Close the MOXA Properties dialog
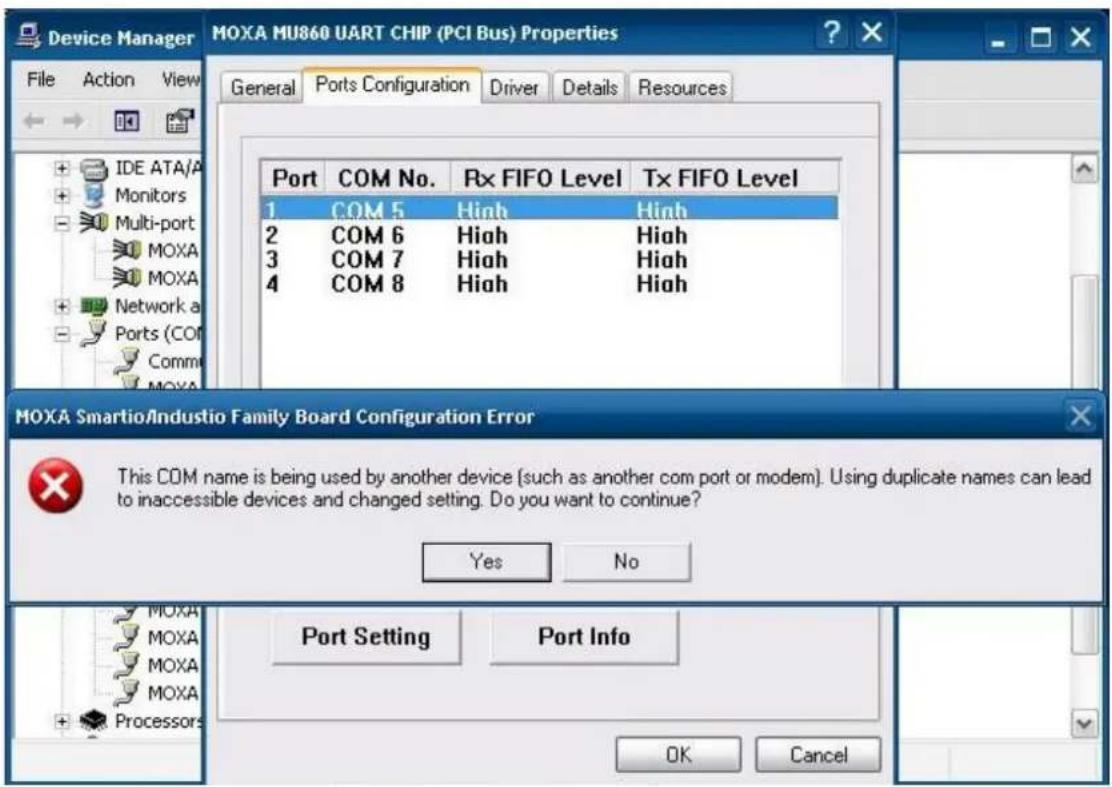The height and width of the screenshot is (787, 1112). [x=872, y=33]
